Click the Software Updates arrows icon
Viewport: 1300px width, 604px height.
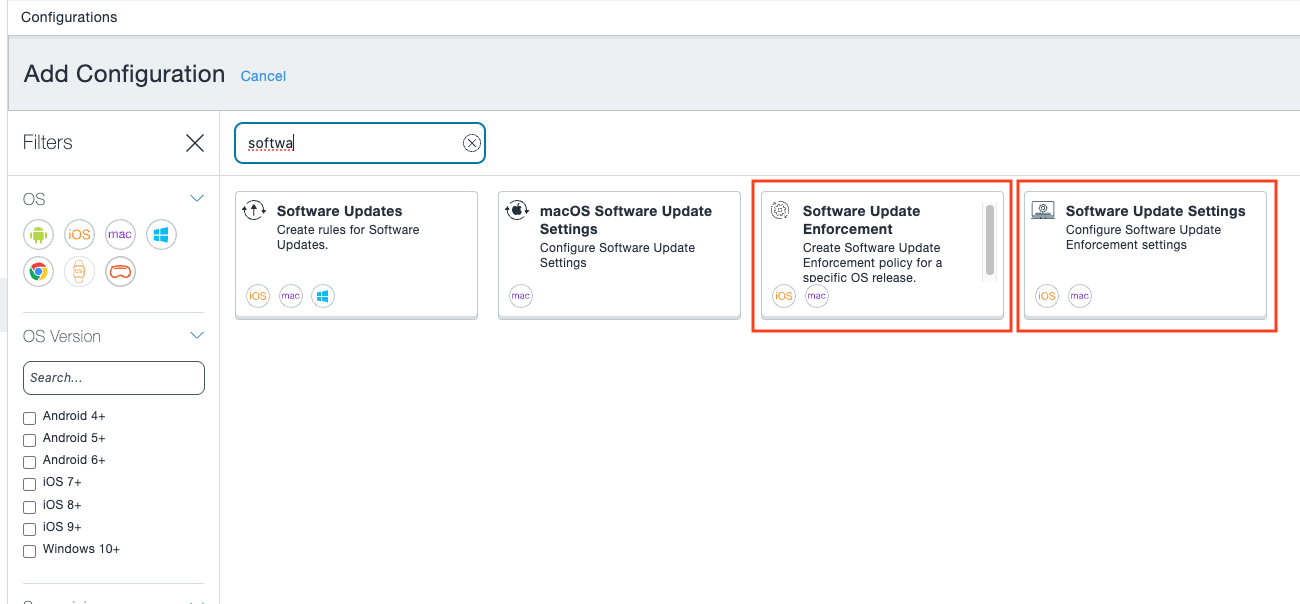click(254, 210)
